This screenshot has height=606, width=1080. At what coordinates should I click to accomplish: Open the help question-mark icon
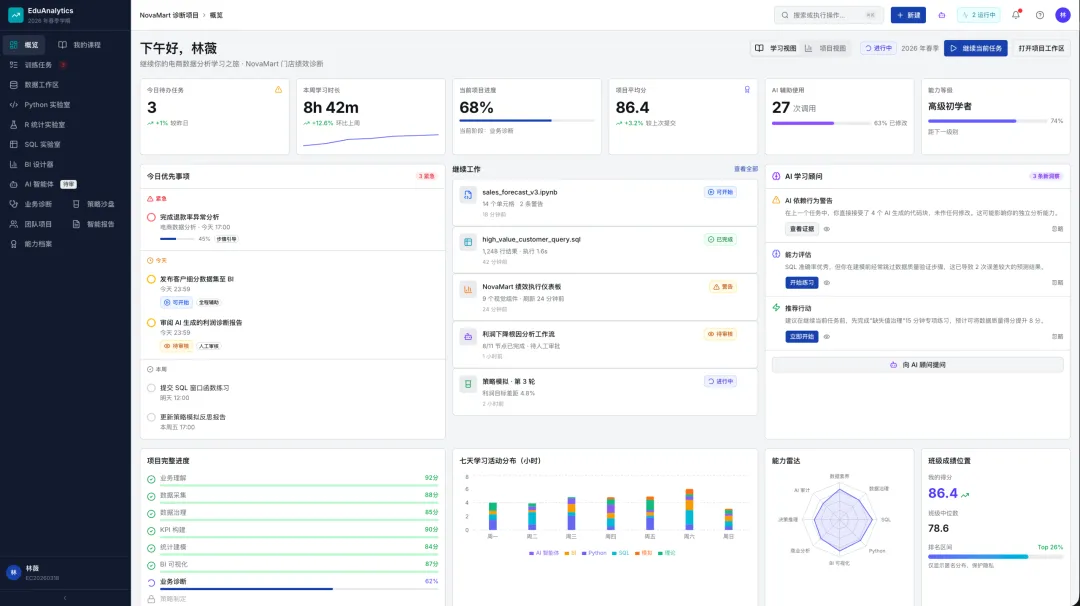click(x=1039, y=14)
